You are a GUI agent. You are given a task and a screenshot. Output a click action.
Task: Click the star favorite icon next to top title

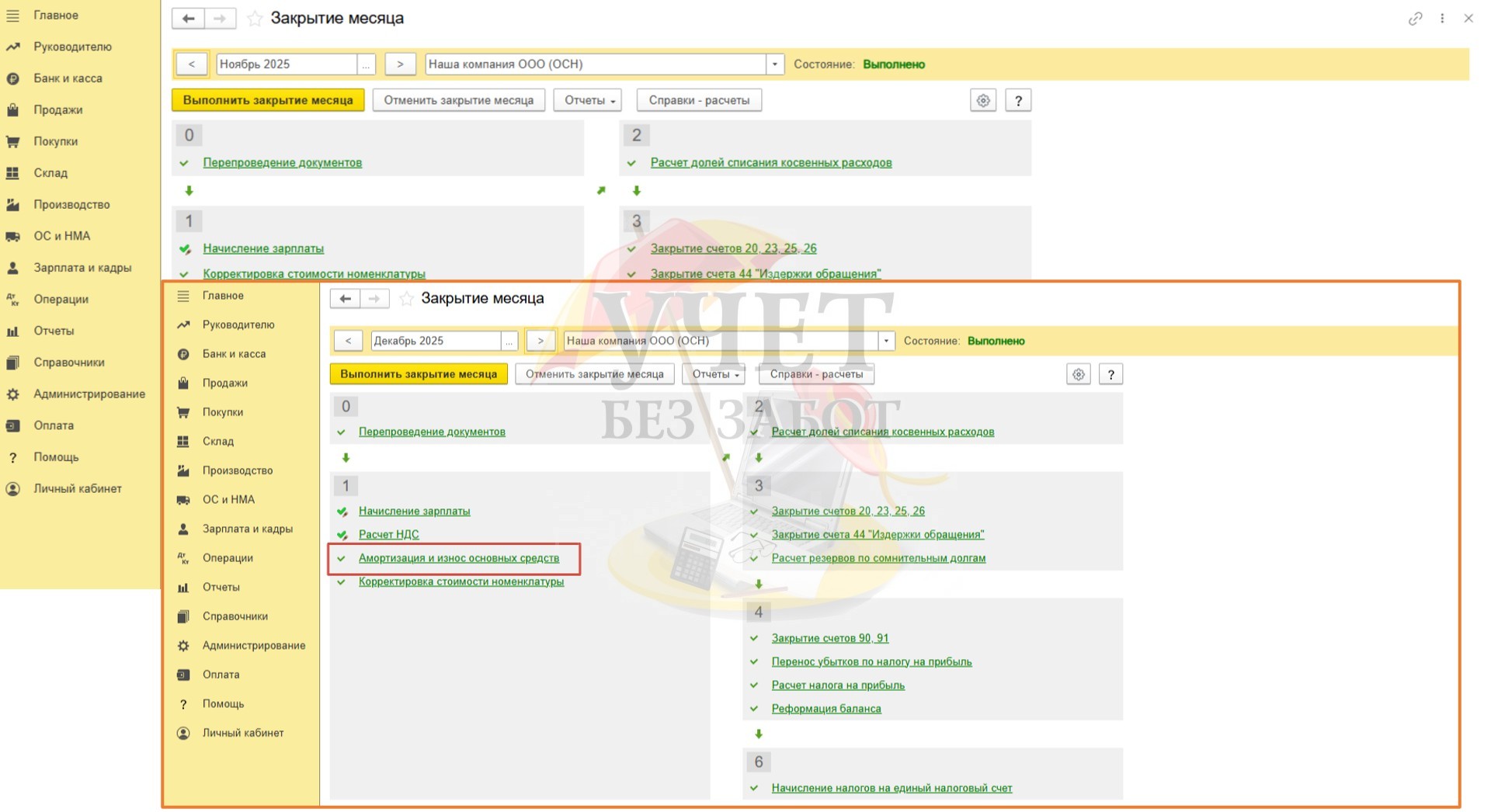[255, 19]
